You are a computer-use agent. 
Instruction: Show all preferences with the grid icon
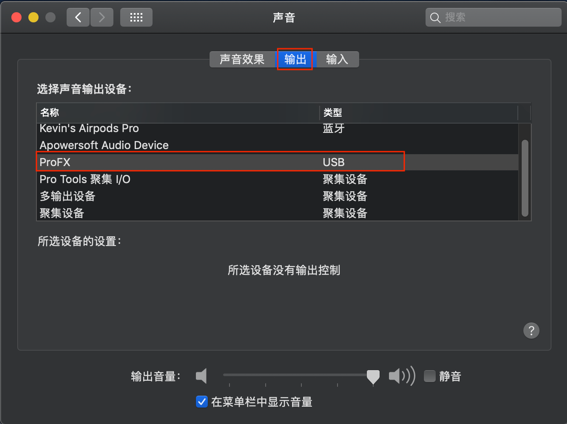pos(136,17)
